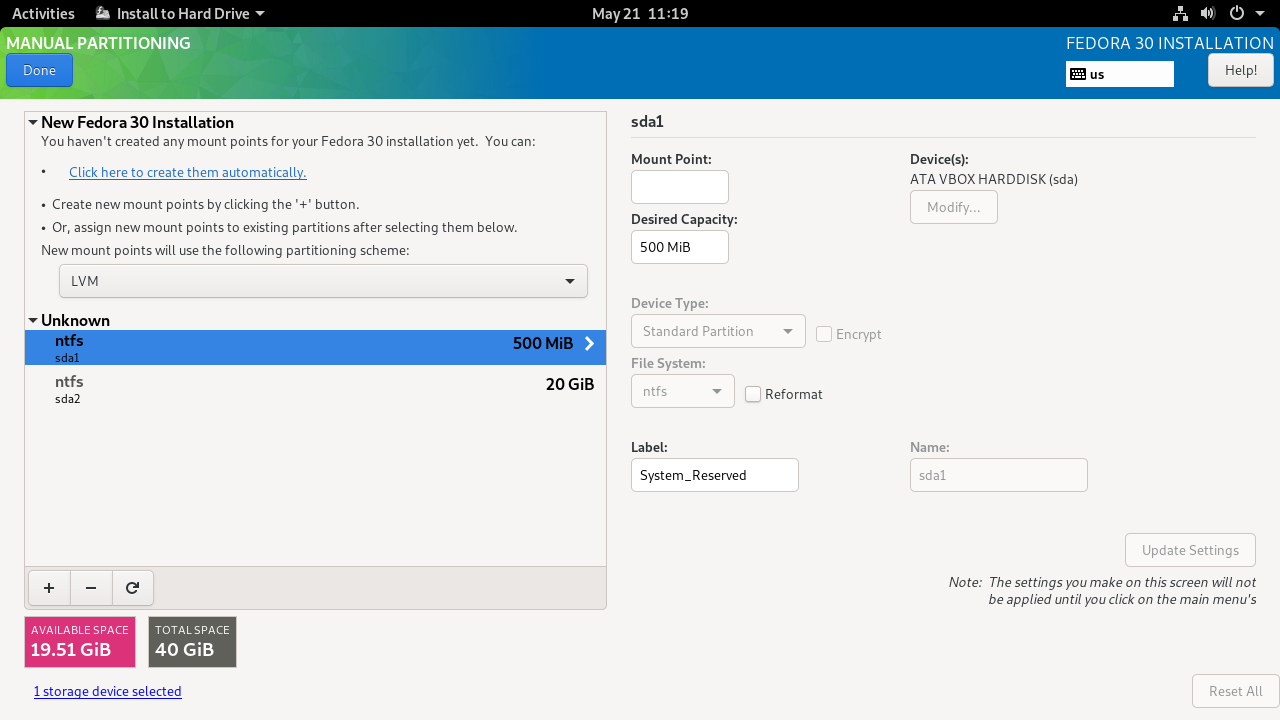The image size is (1280, 720).
Task: Open the File System ntfs dropdown
Action: click(683, 391)
